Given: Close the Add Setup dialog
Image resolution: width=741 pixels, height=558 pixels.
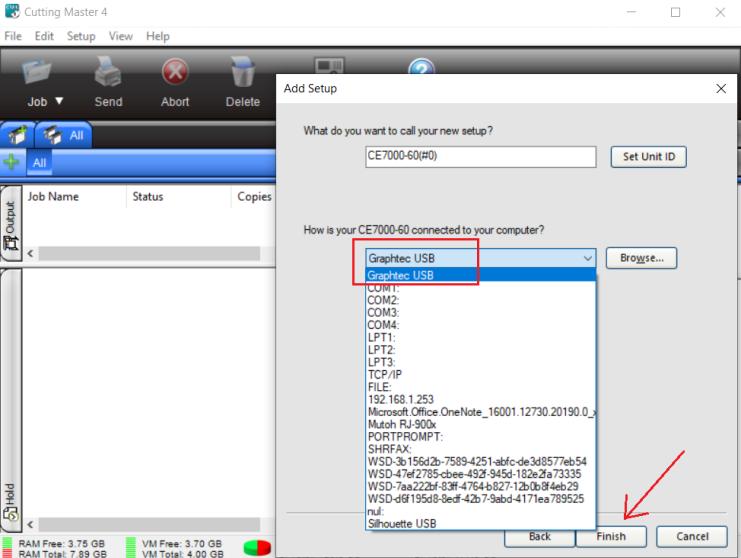Looking at the screenshot, I should [x=721, y=88].
